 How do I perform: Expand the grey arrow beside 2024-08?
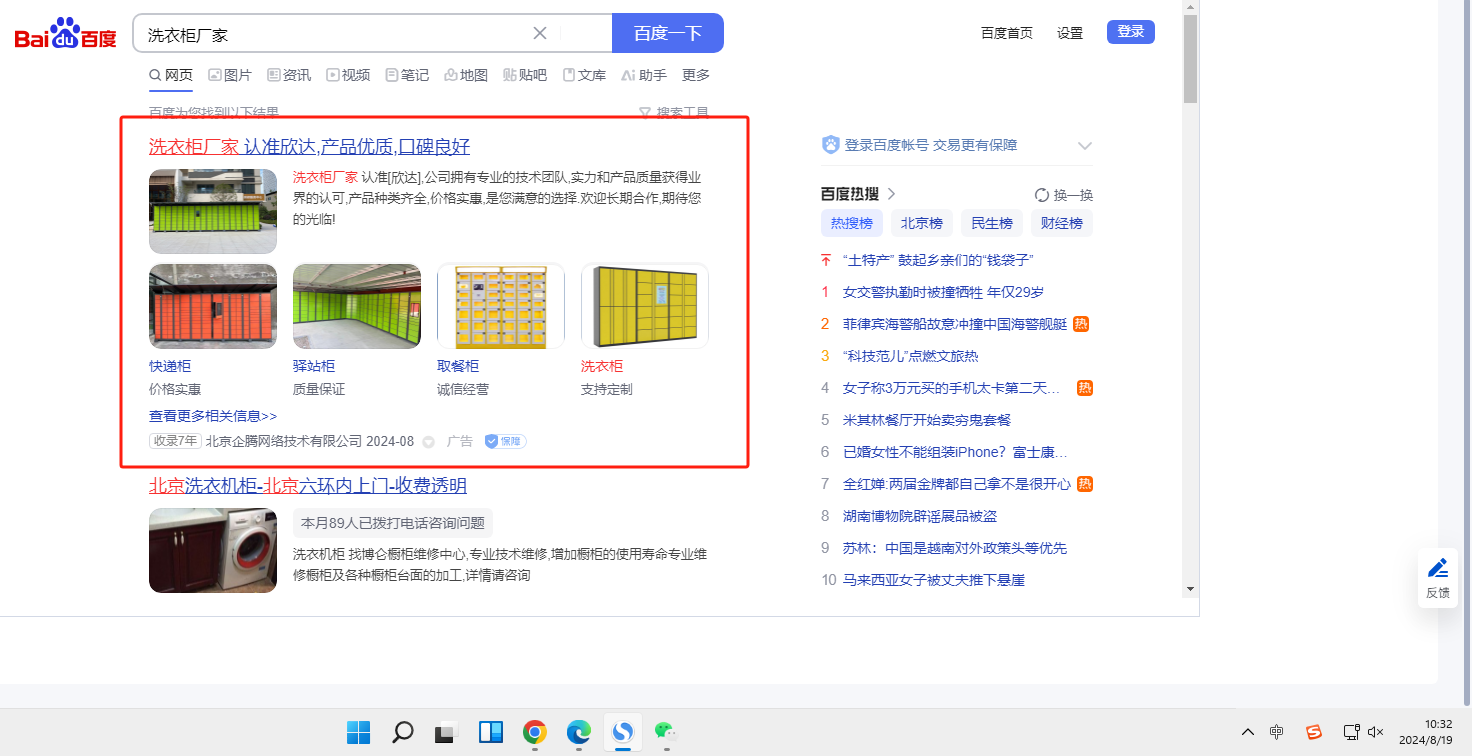(x=428, y=442)
